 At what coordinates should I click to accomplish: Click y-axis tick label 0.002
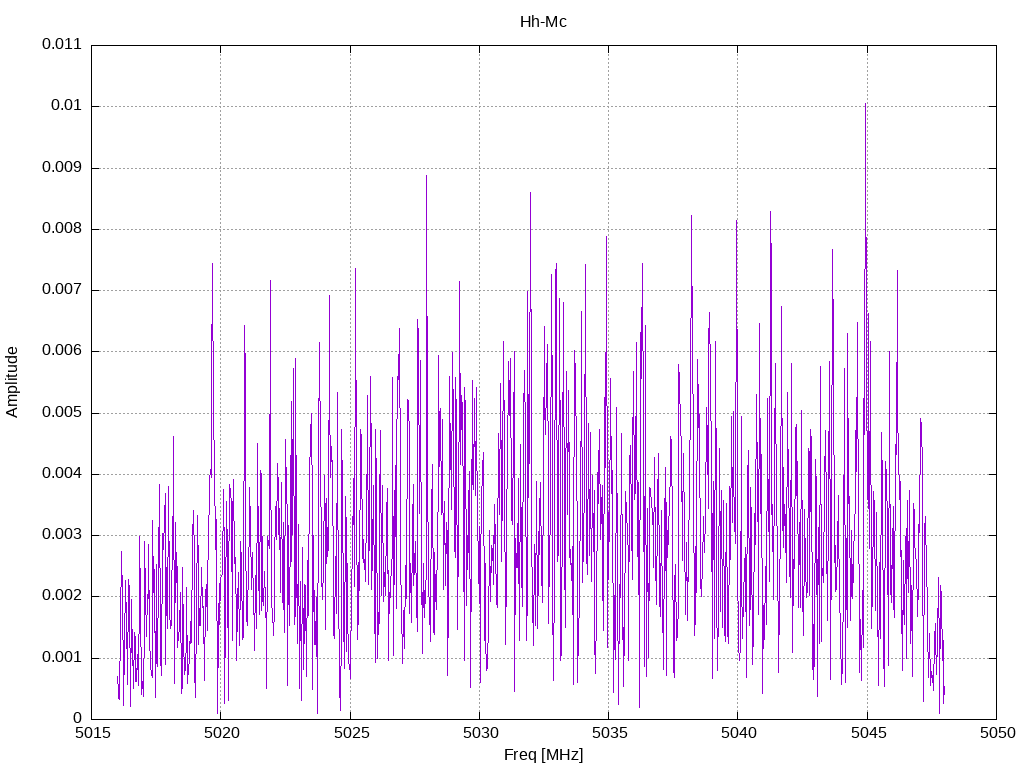pos(62,596)
